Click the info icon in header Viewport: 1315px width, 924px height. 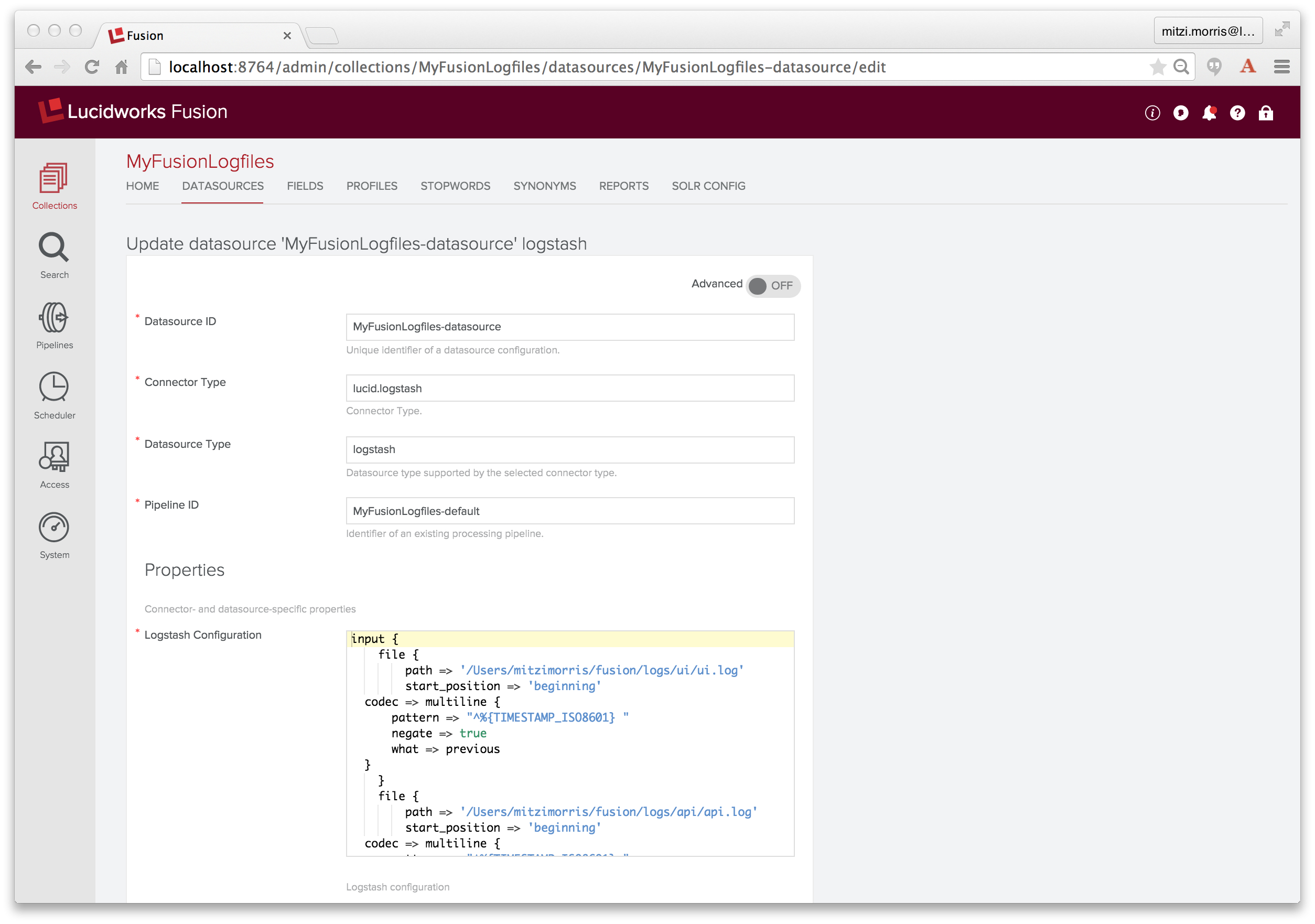click(1152, 113)
